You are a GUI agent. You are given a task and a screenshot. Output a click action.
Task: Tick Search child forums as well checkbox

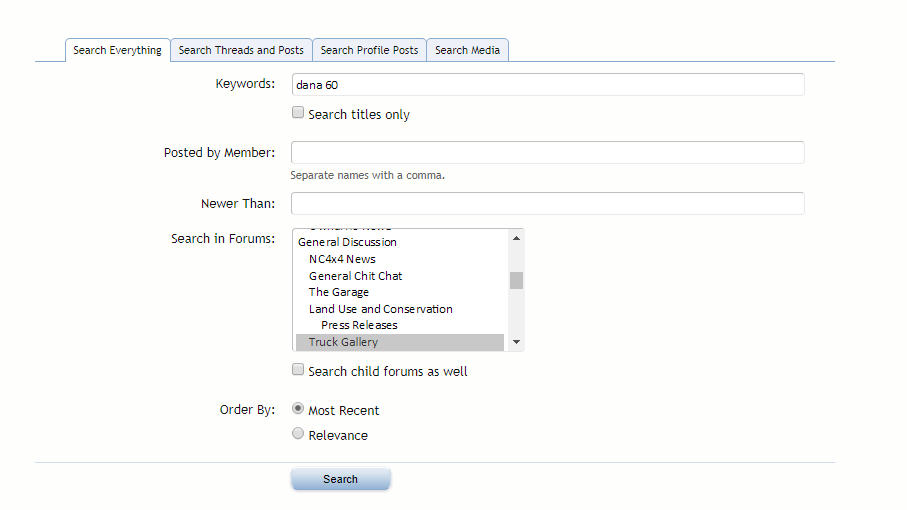(x=298, y=370)
